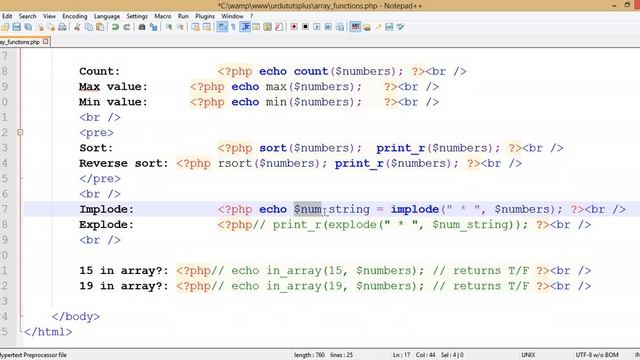Click the 'Count:' label in the editor
This screenshot has height=360, width=640.
coord(100,71)
